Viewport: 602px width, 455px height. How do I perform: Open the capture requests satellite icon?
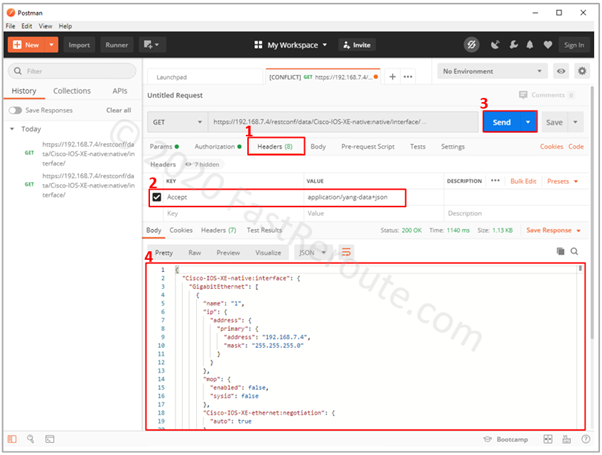point(495,45)
